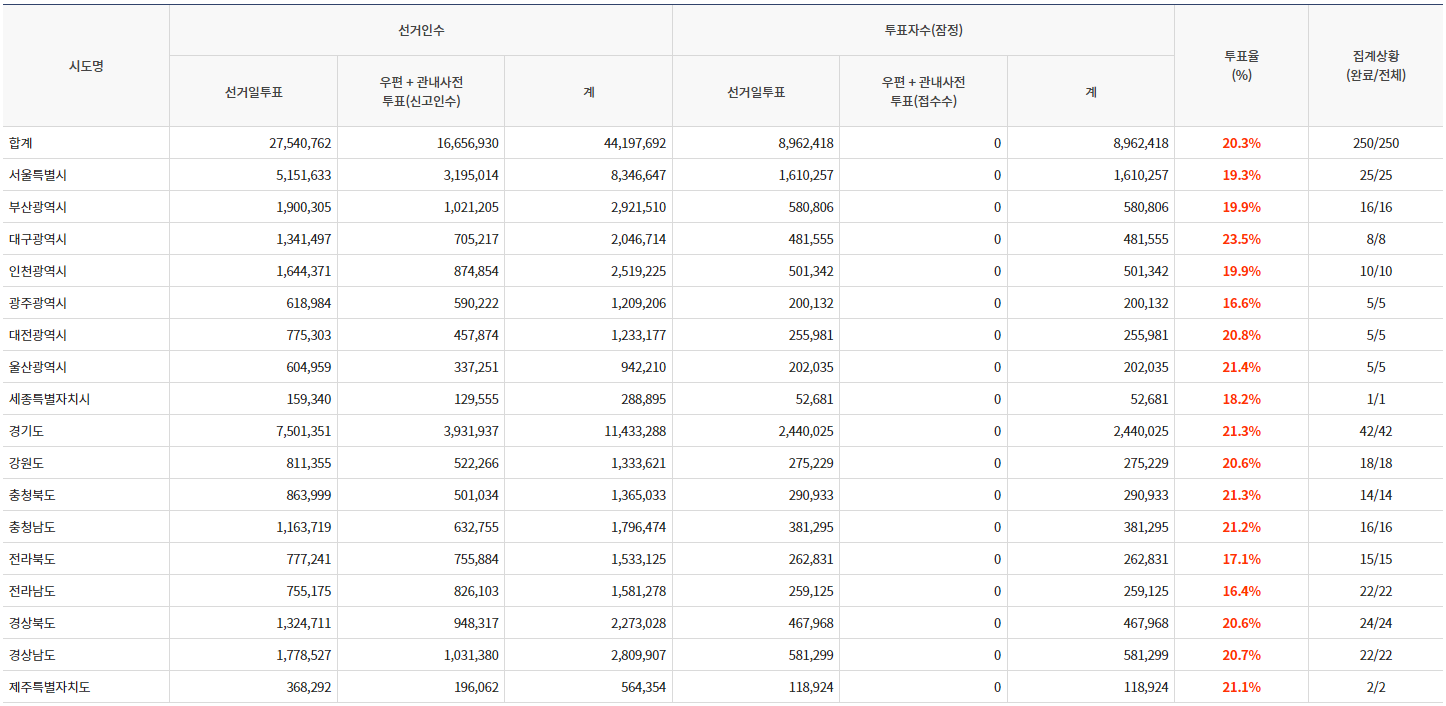Click the 투표자수(잠정) group header
1446x706 pixels.
923,30
